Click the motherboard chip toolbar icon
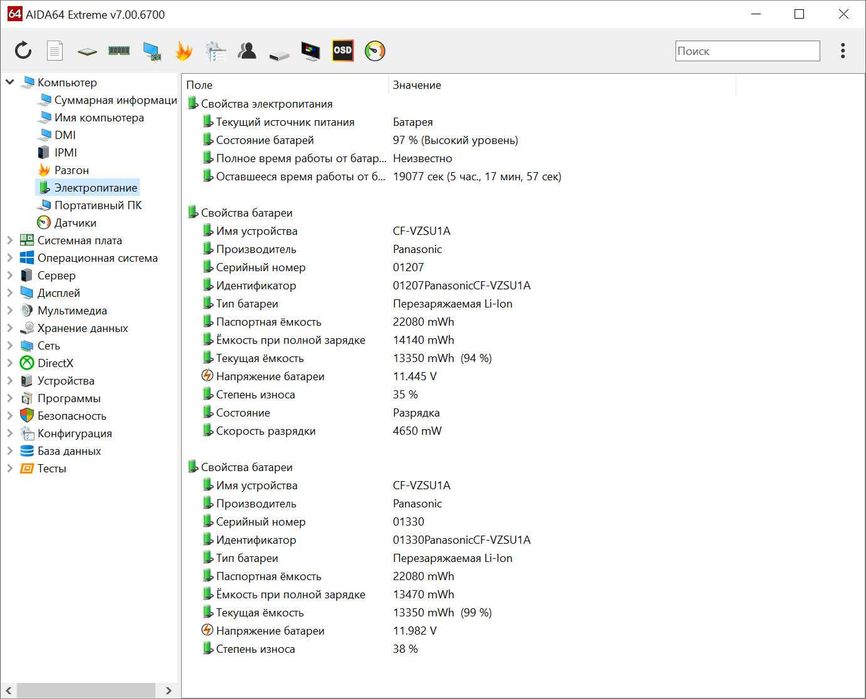 [x=87, y=52]
